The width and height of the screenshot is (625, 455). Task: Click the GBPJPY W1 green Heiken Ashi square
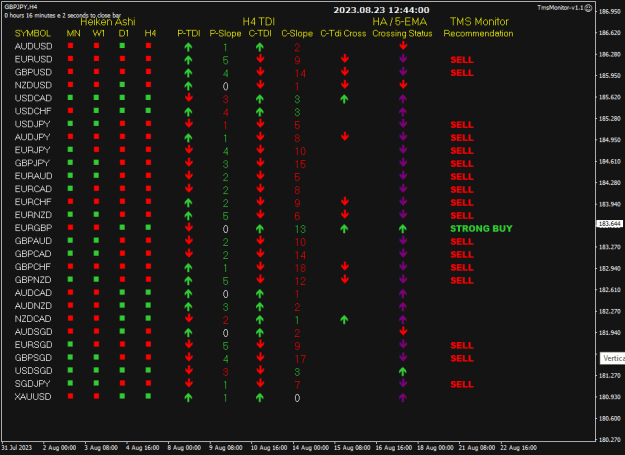96,163
